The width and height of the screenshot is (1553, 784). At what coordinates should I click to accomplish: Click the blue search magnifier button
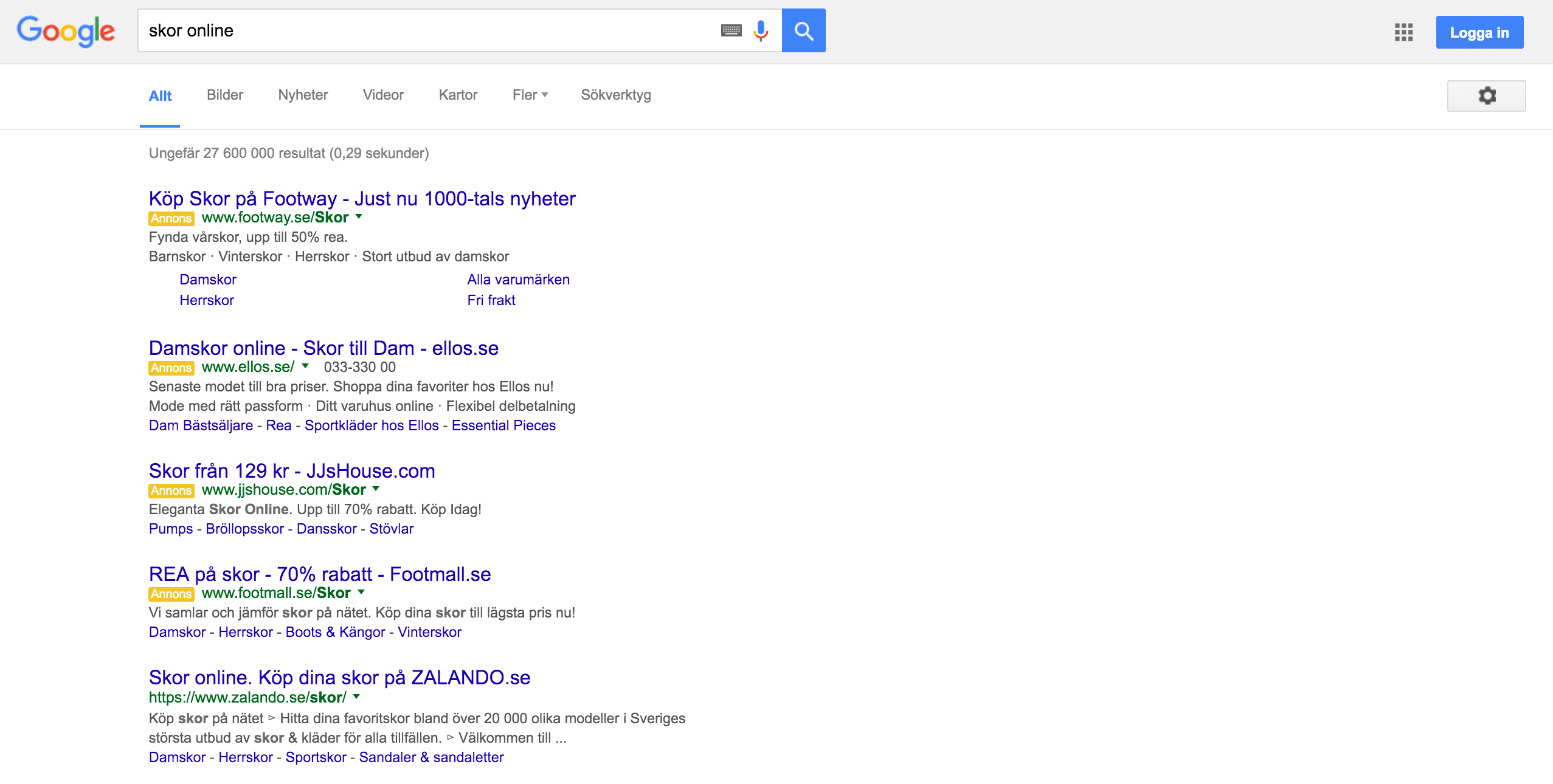pos(803,30)
